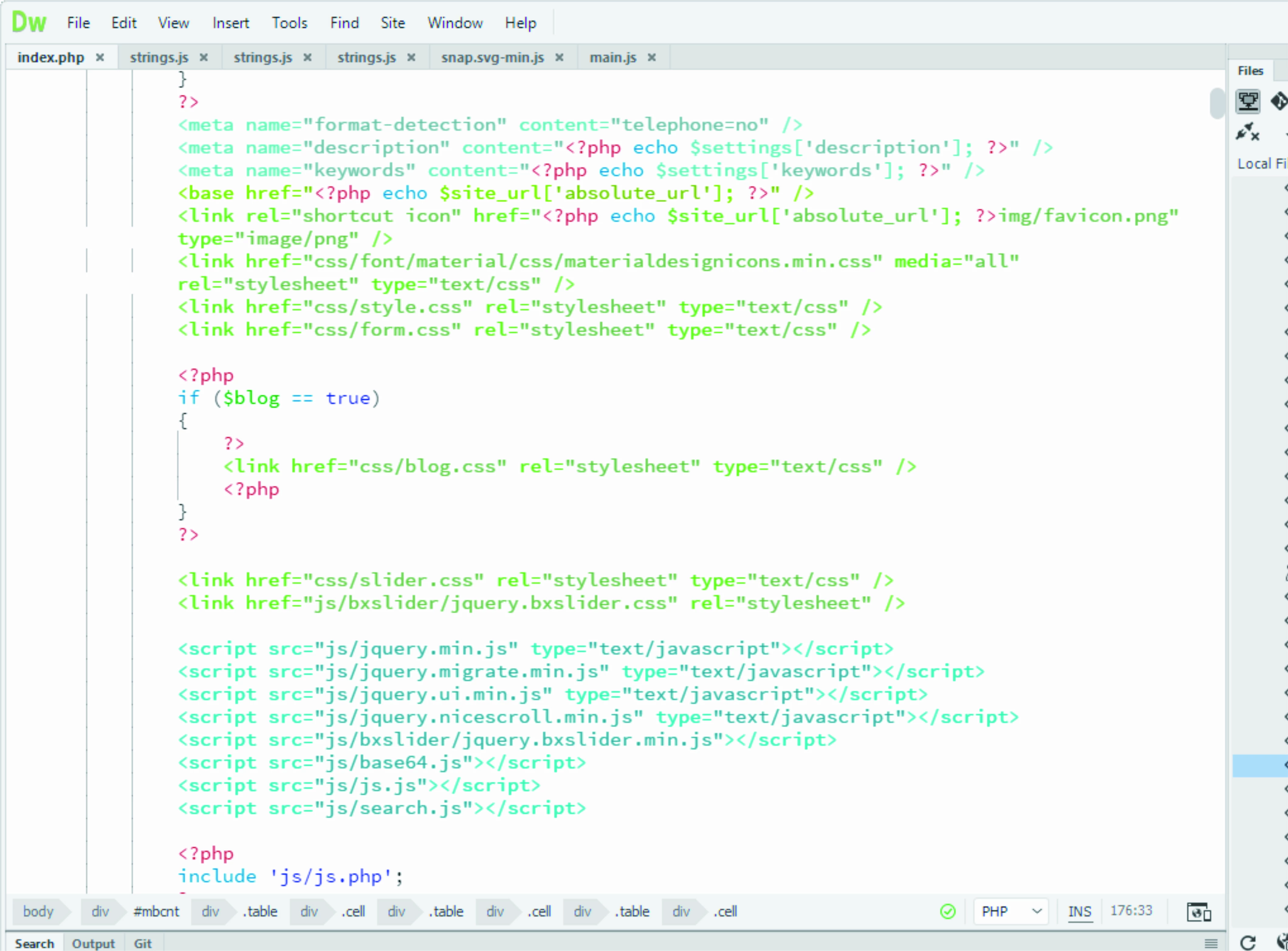Toggle the INS insert/overwrite mode

tap(1080, 911)
